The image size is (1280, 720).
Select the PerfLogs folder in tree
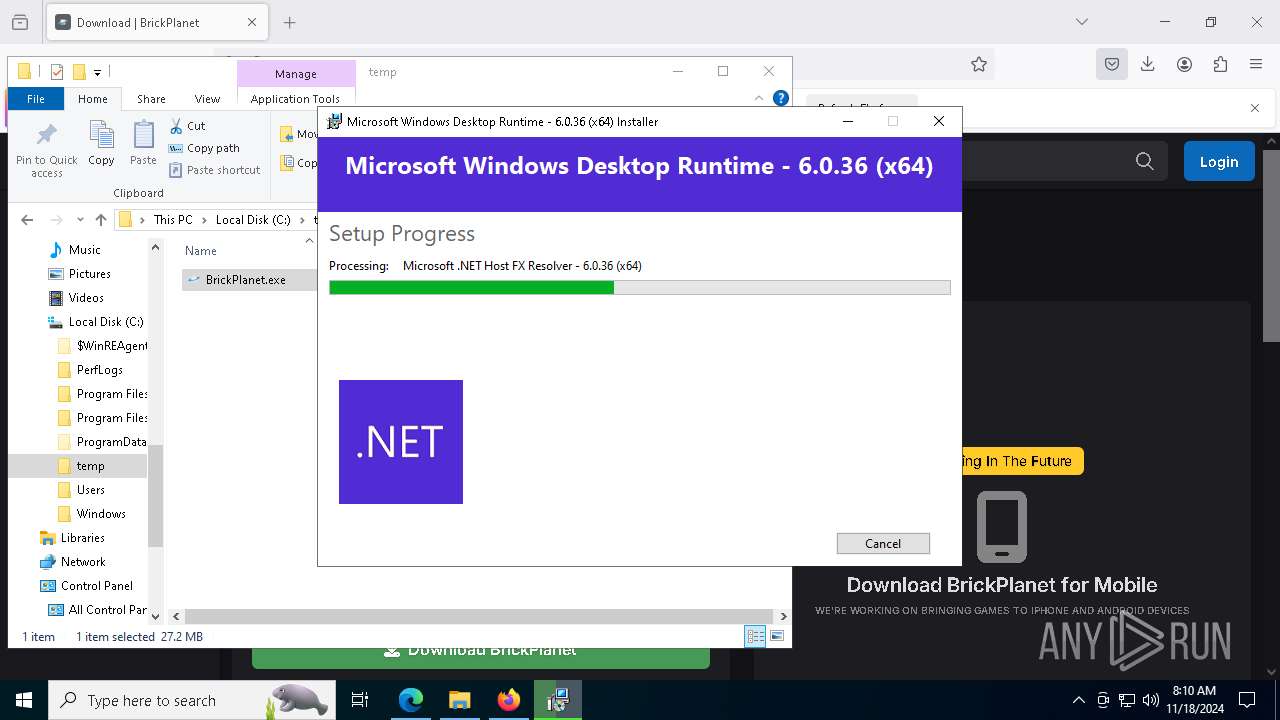tap(100, 370)
